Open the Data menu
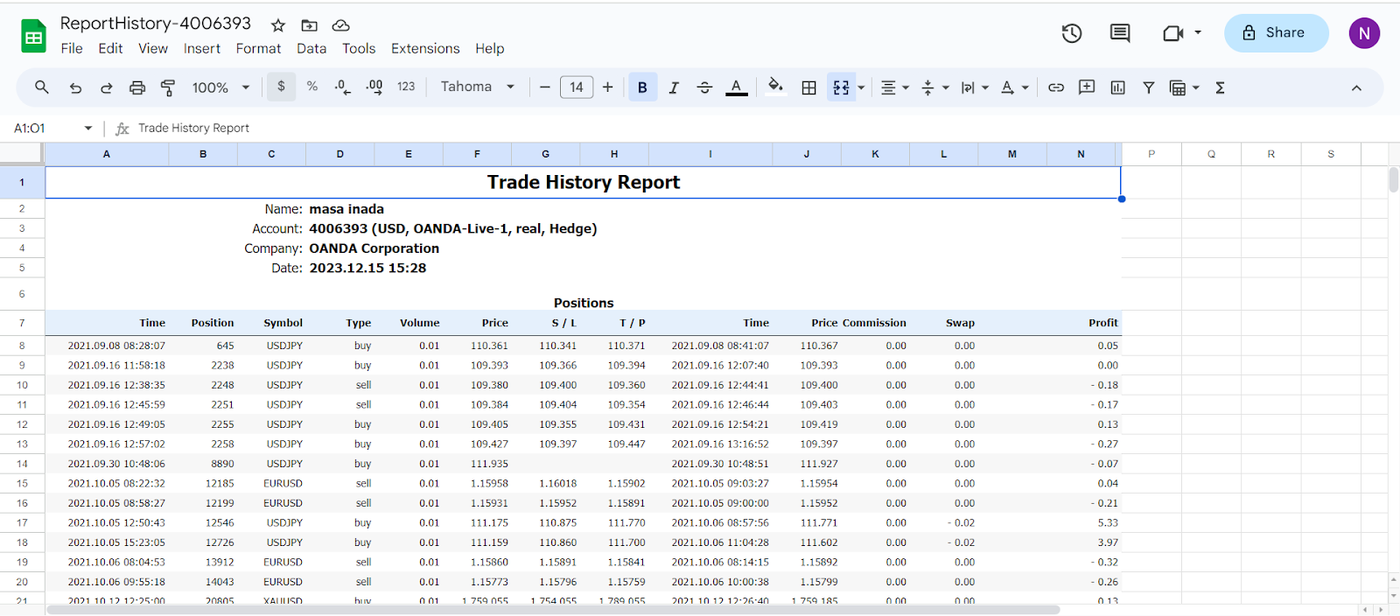This screenshot has height=616, width=1400. click(x=311, y=48)
